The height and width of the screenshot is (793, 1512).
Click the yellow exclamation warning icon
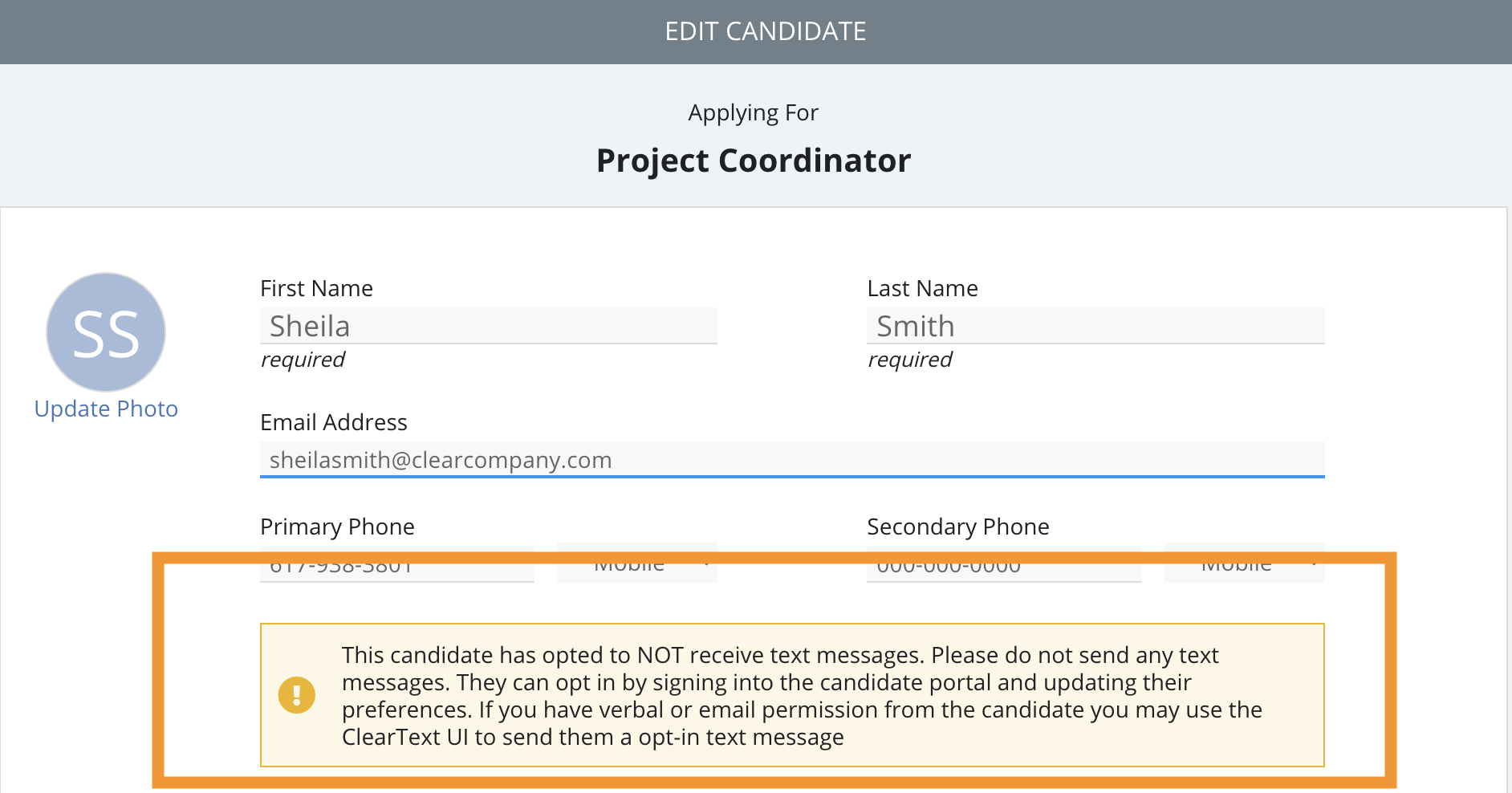[296, 695]
